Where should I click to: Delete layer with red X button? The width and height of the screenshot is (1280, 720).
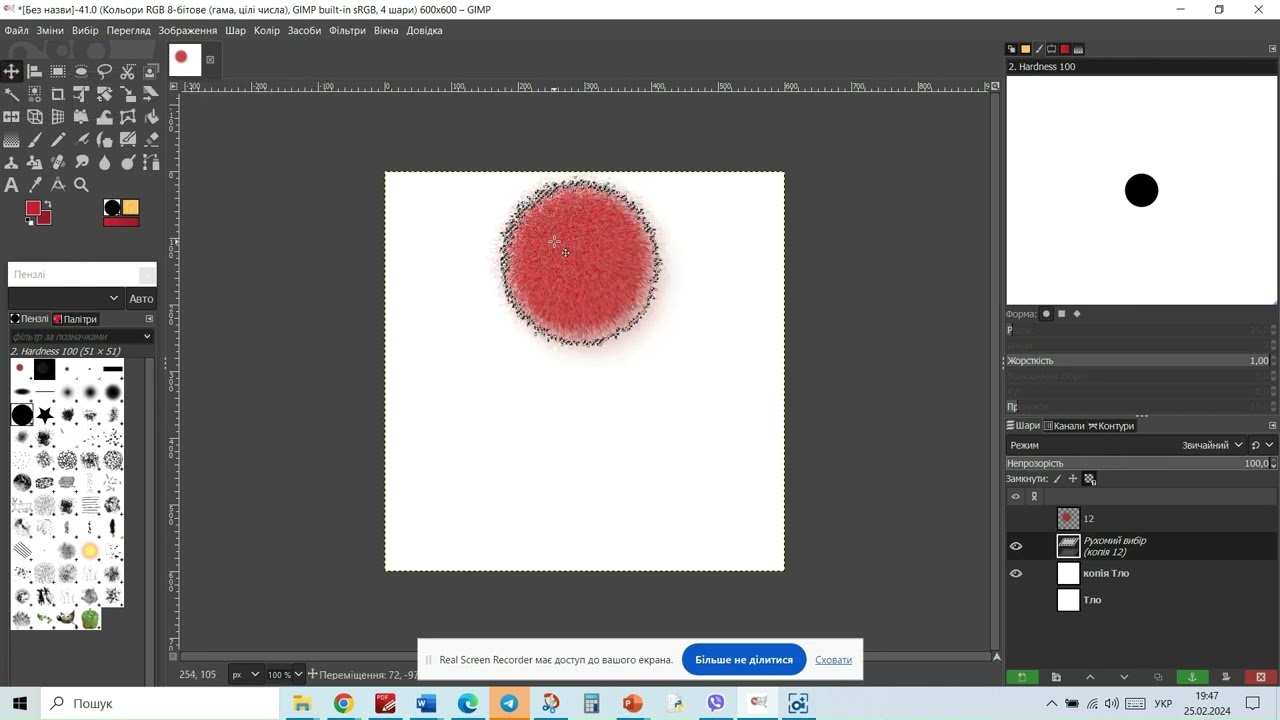(x=1261, y=677)
